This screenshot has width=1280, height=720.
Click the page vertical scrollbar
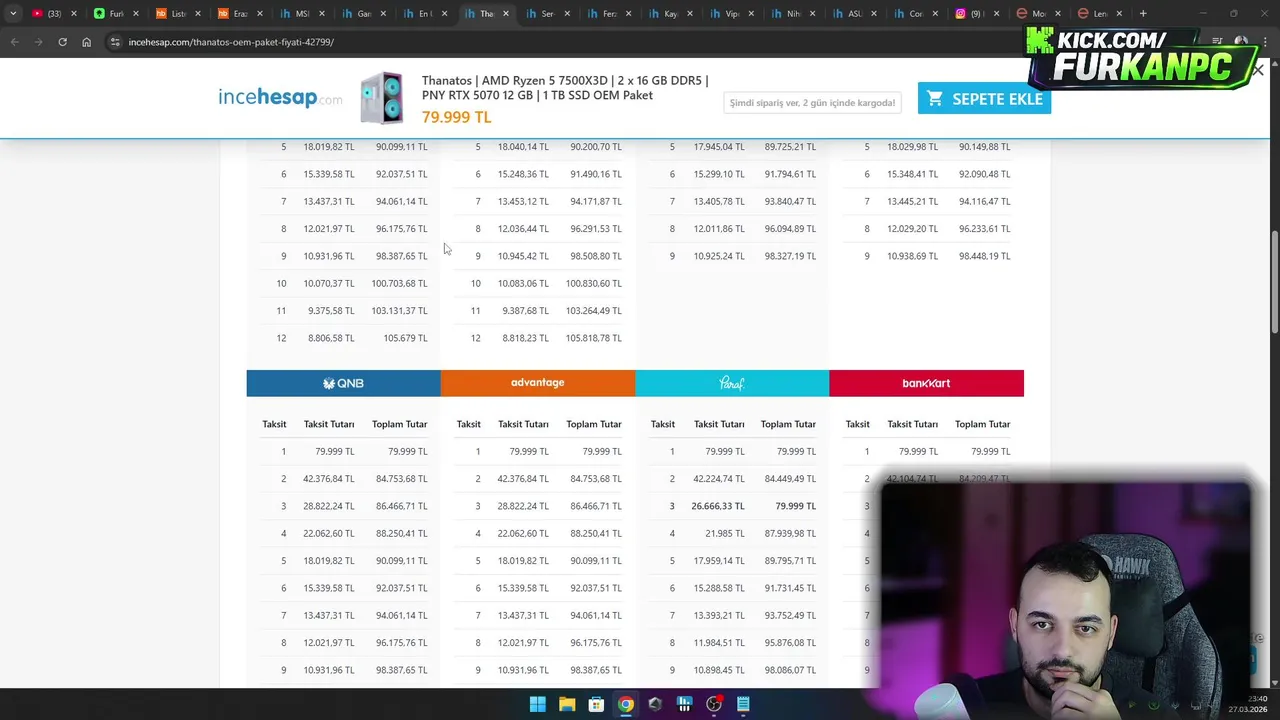point(1273,283)
